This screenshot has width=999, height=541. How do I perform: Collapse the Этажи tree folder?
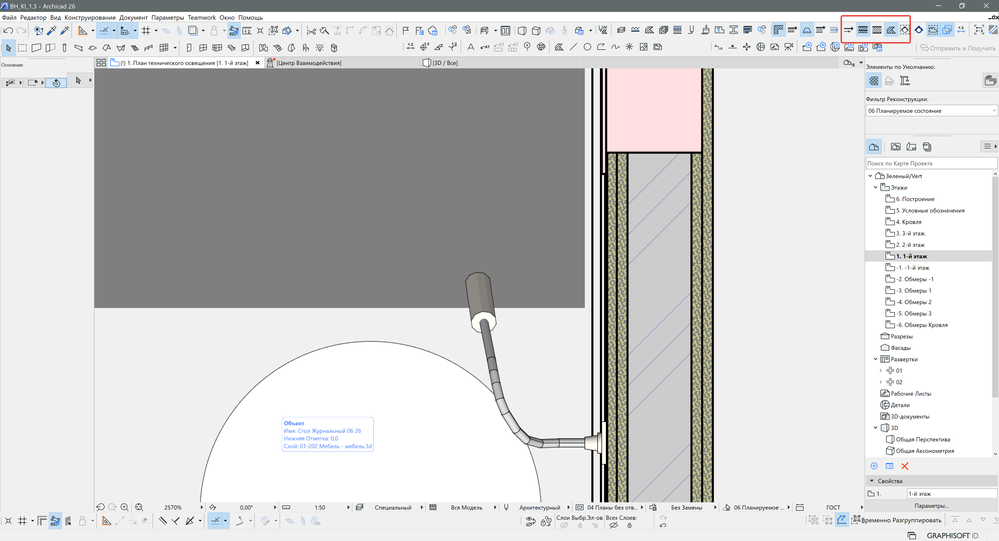[x=875, y=187]
